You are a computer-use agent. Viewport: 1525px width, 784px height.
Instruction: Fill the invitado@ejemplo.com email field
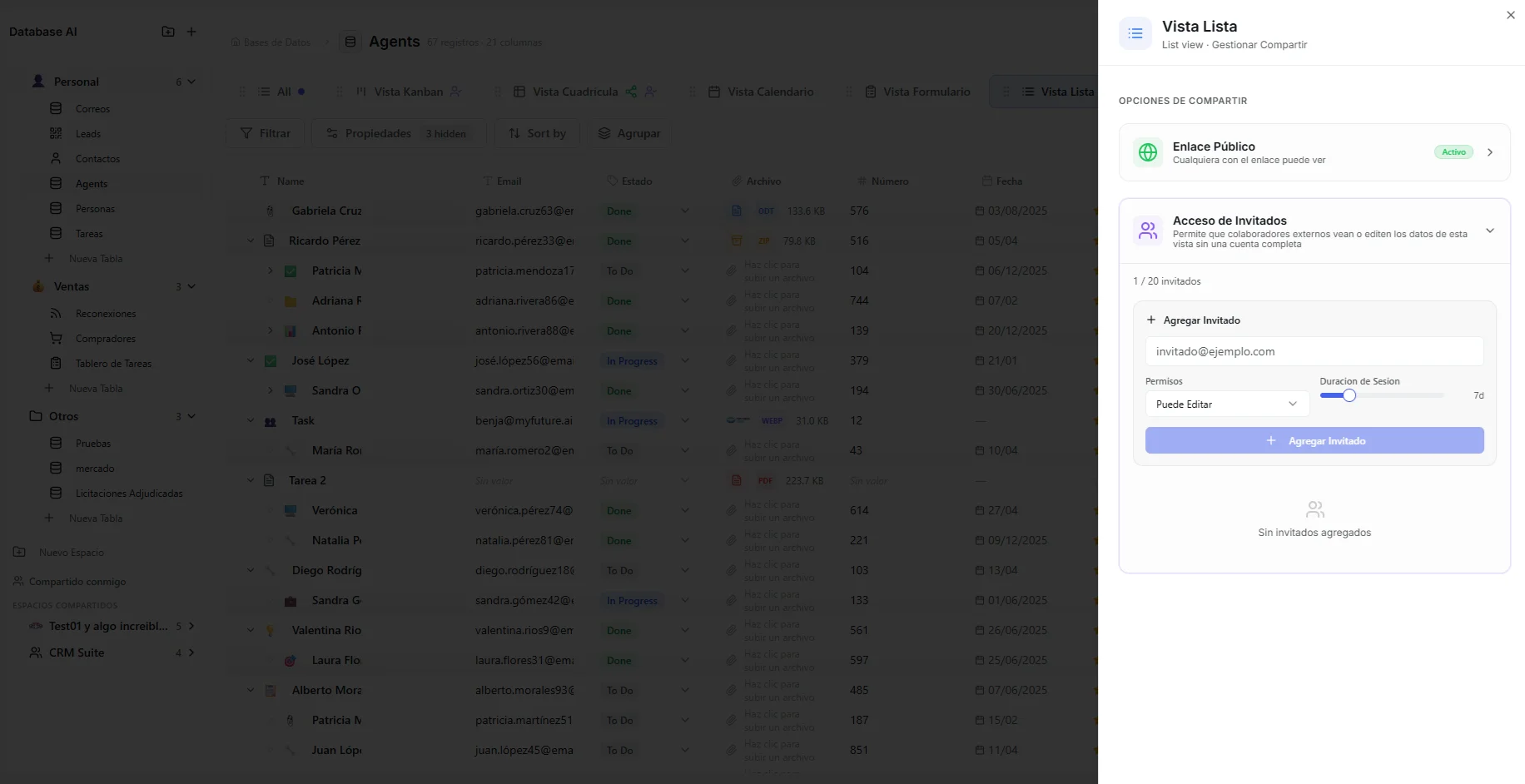point(1314,351)
